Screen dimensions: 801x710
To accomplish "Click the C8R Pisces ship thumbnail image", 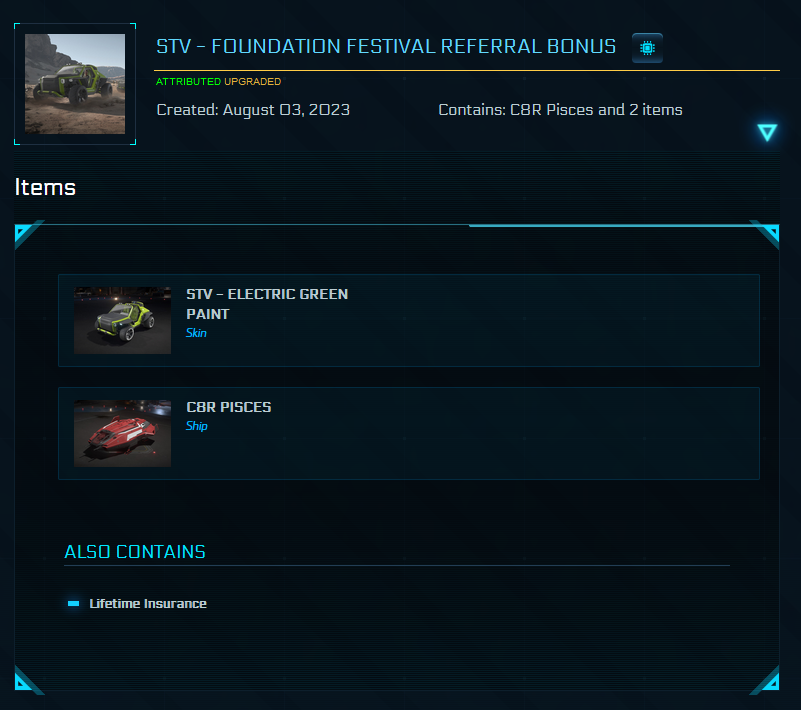I will pyautogui.click(x=122, y=433).
